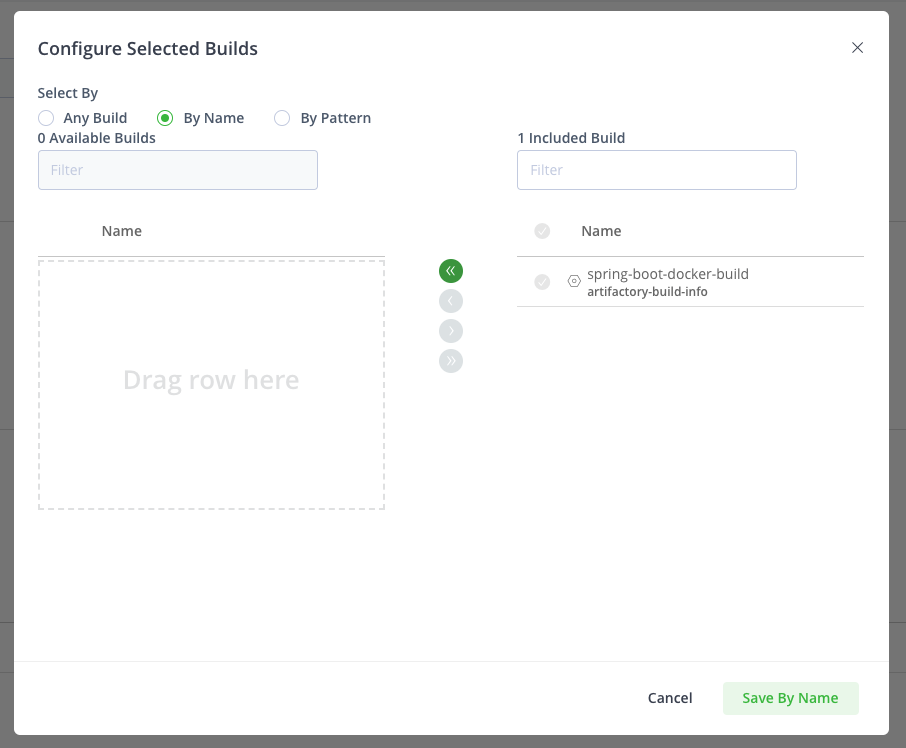Select the By Name radio option

pos(166,118)
